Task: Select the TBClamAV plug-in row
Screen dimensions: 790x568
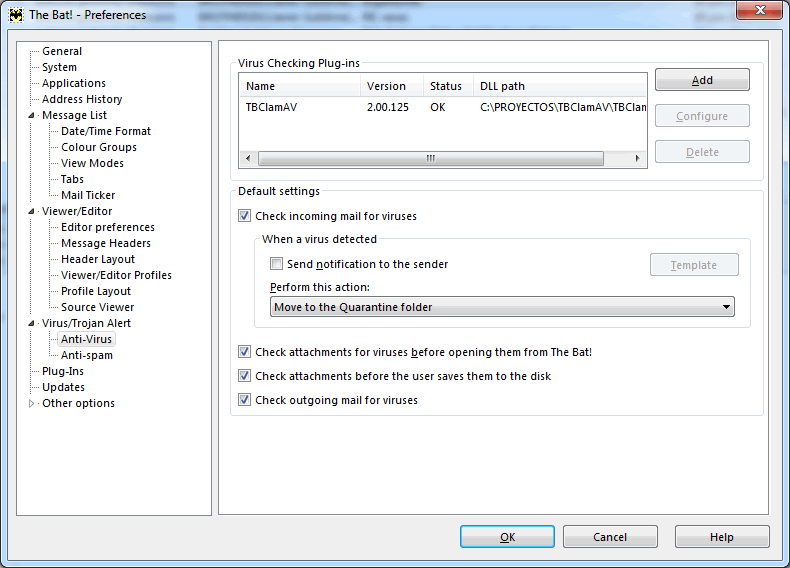Action: [x=443, y=107]
